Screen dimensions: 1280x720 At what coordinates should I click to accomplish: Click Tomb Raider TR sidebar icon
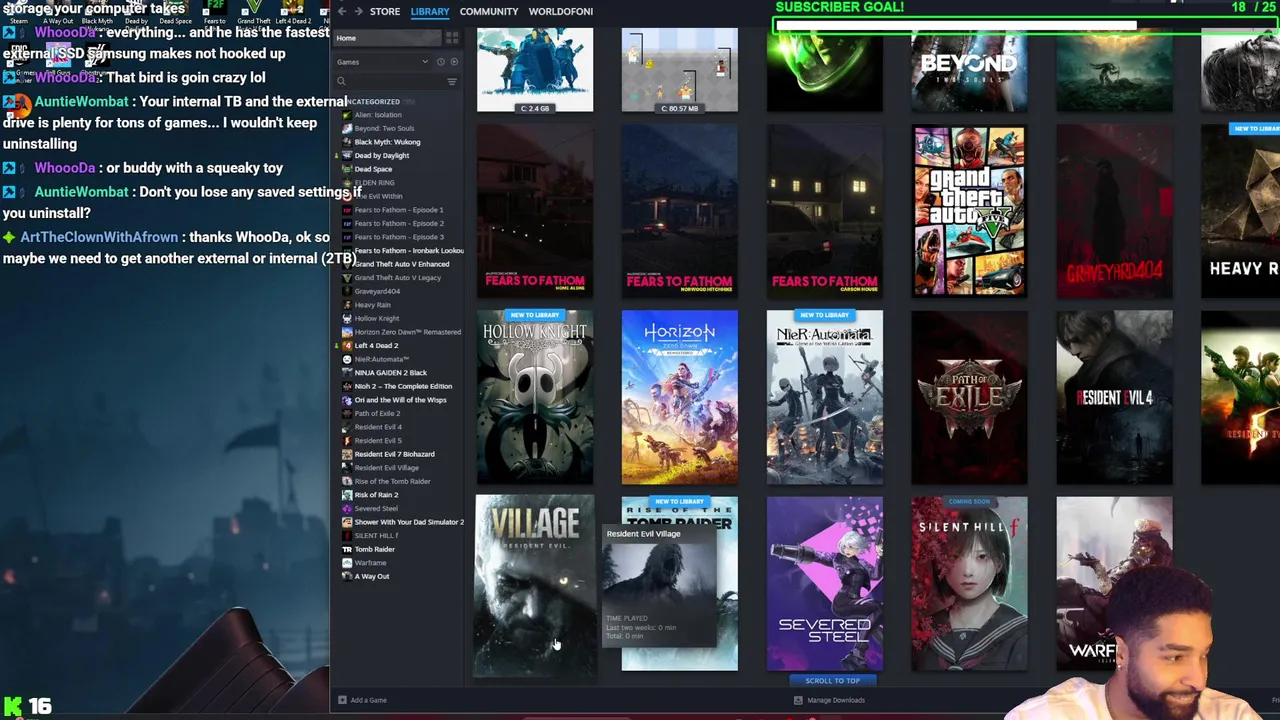[347, 549]
